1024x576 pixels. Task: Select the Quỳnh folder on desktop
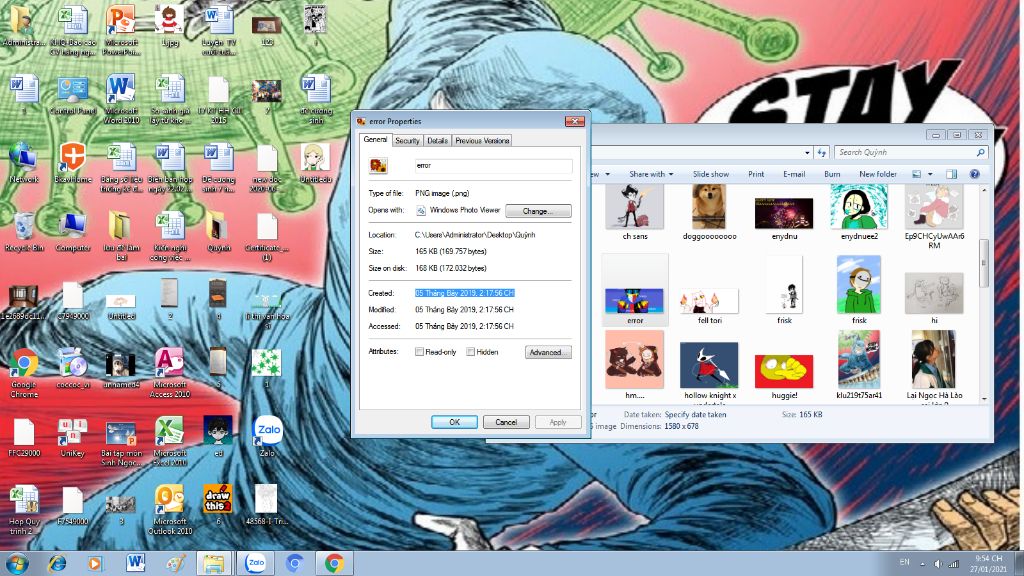pos(218,232)
